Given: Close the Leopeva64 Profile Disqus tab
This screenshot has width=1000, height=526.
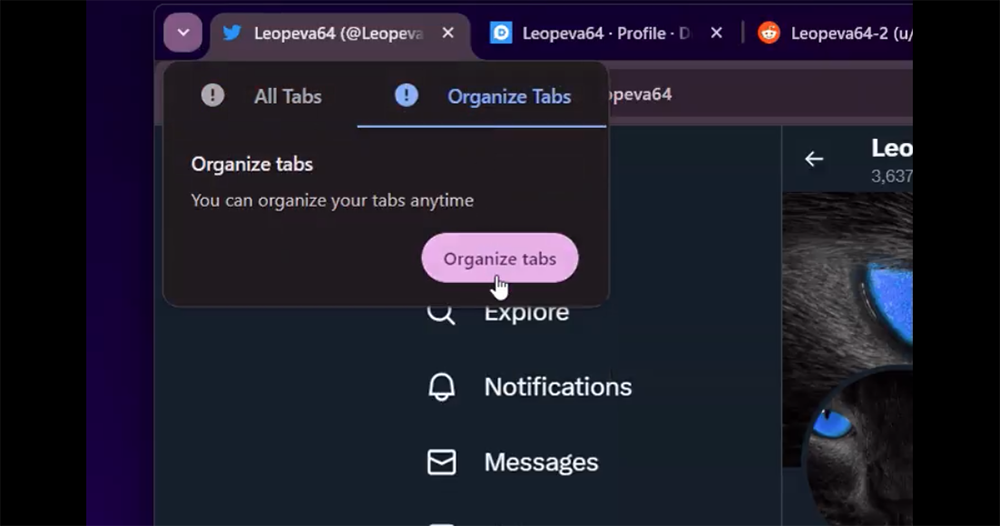Looking at the screenshot, I should (x=717, y=33).
